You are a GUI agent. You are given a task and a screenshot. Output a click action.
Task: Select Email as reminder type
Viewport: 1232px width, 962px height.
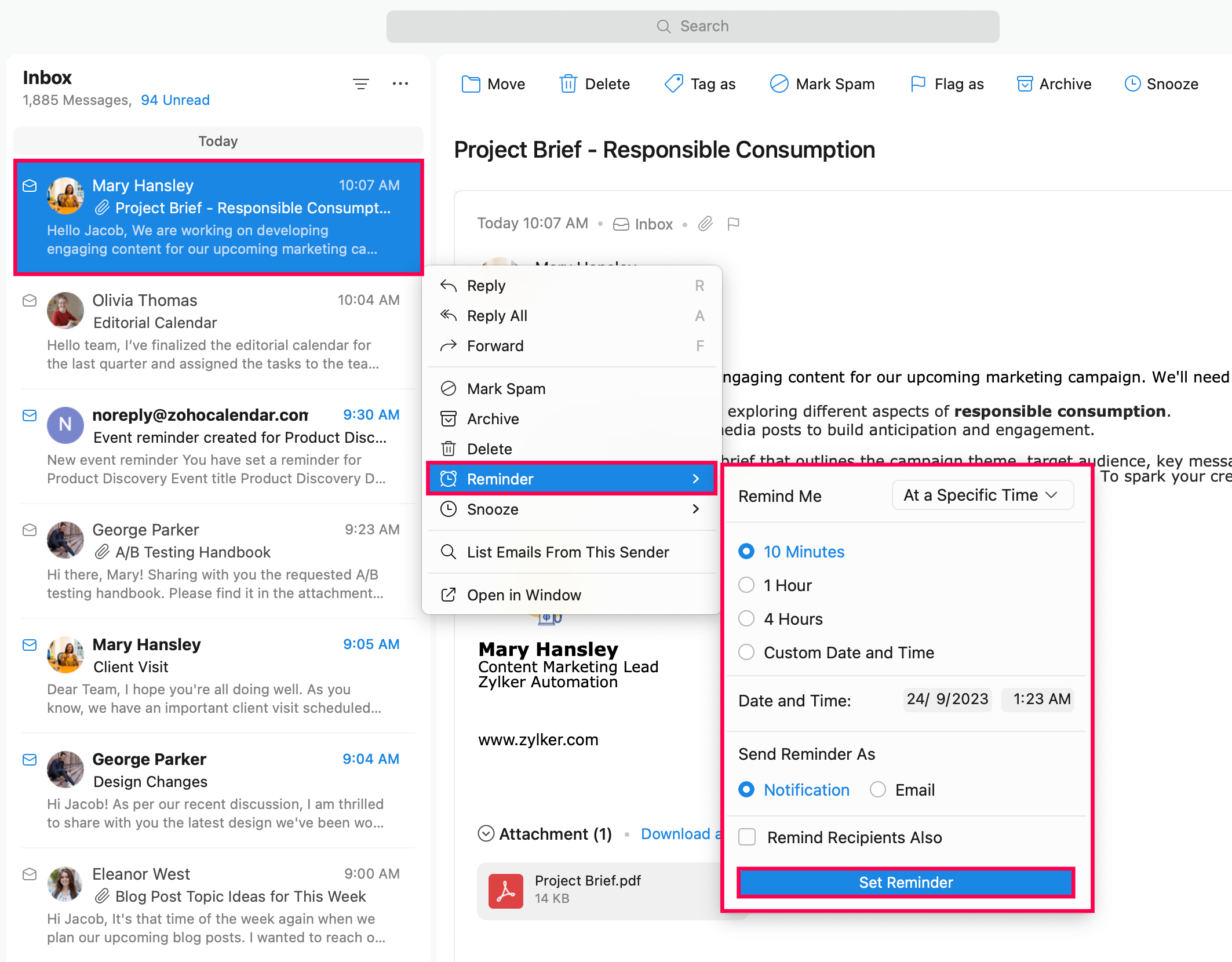pos(878,790)
